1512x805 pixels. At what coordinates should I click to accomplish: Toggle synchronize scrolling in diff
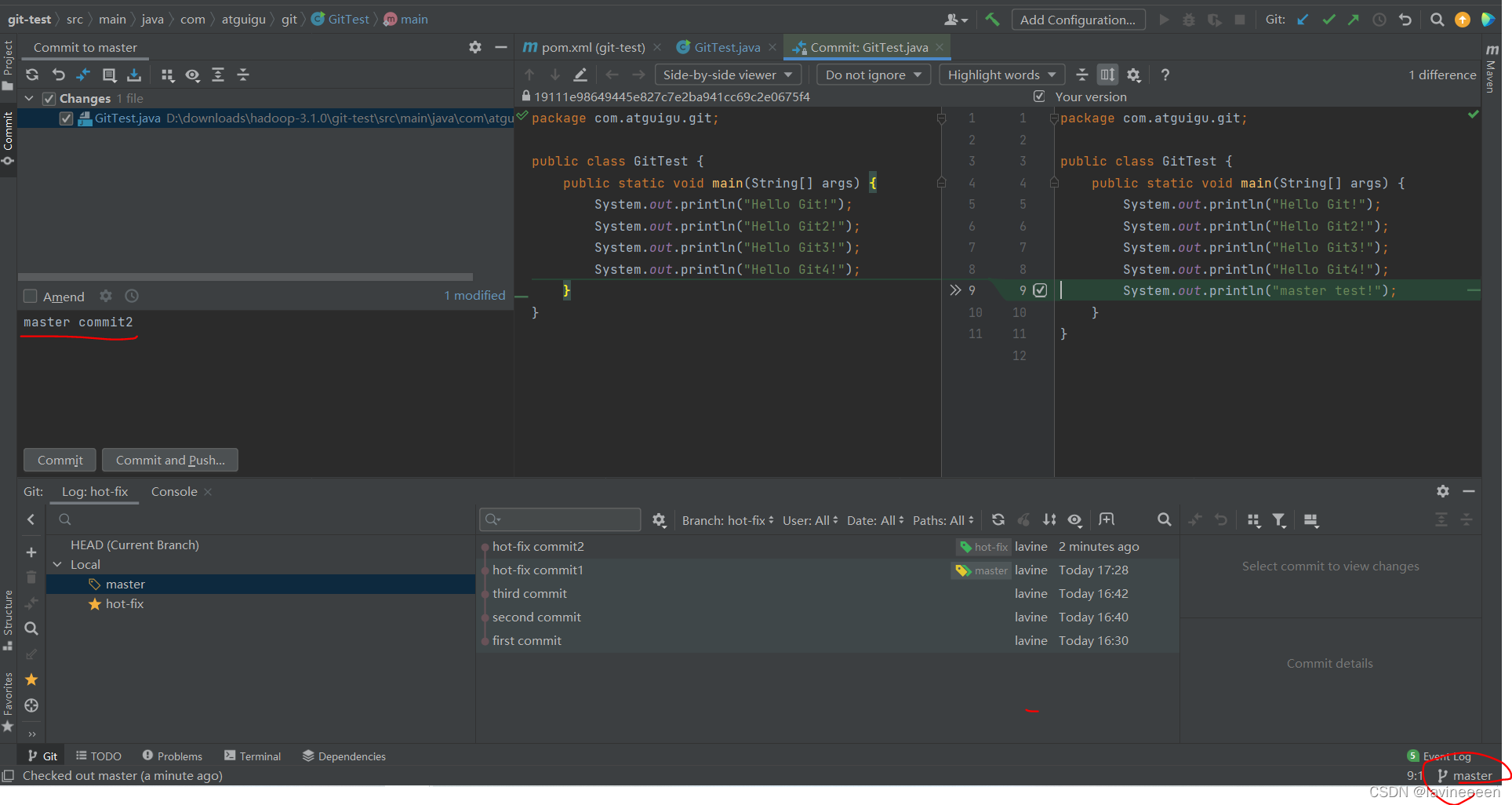1107,75
